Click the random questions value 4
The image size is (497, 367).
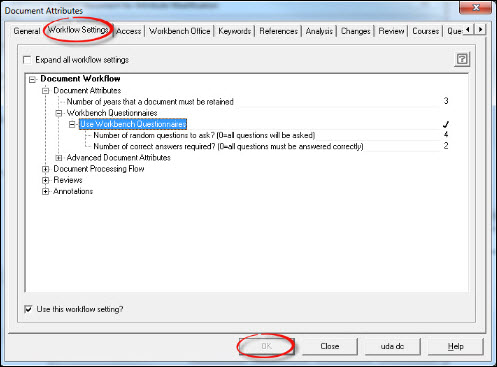click(446, 134)
